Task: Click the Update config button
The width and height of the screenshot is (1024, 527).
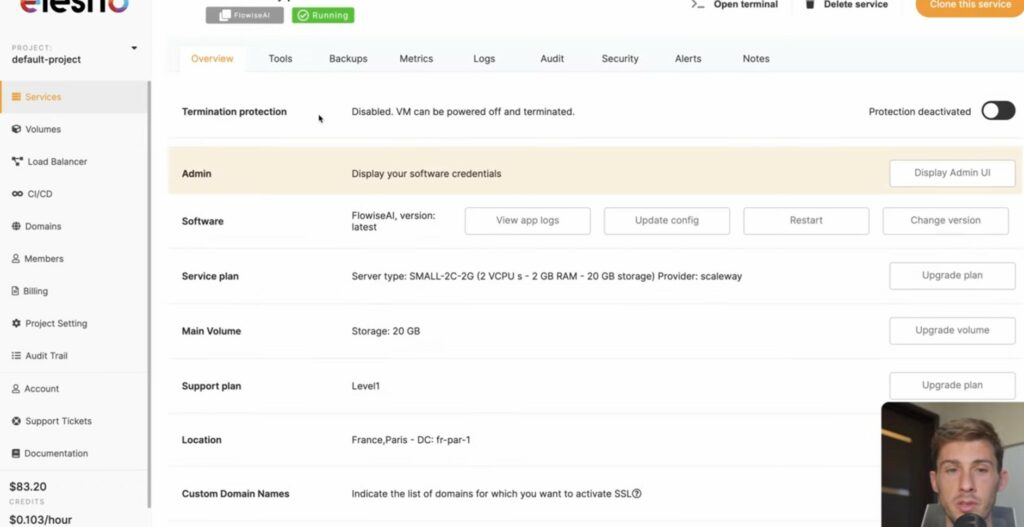Action: [x=667, y=221]
